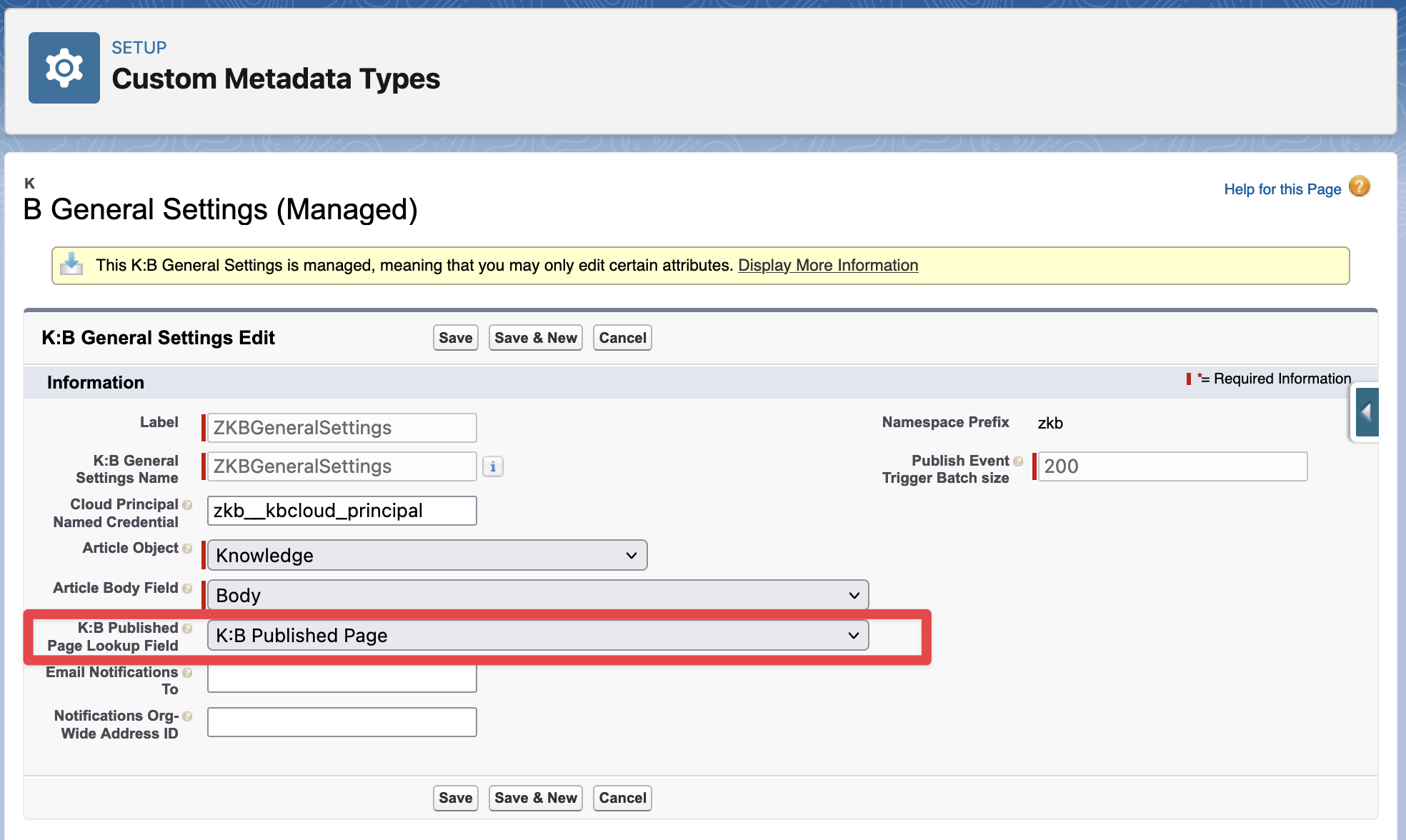Click the top Save button
This screenshot has height=840, width=1406.
(x=455, y=338)
